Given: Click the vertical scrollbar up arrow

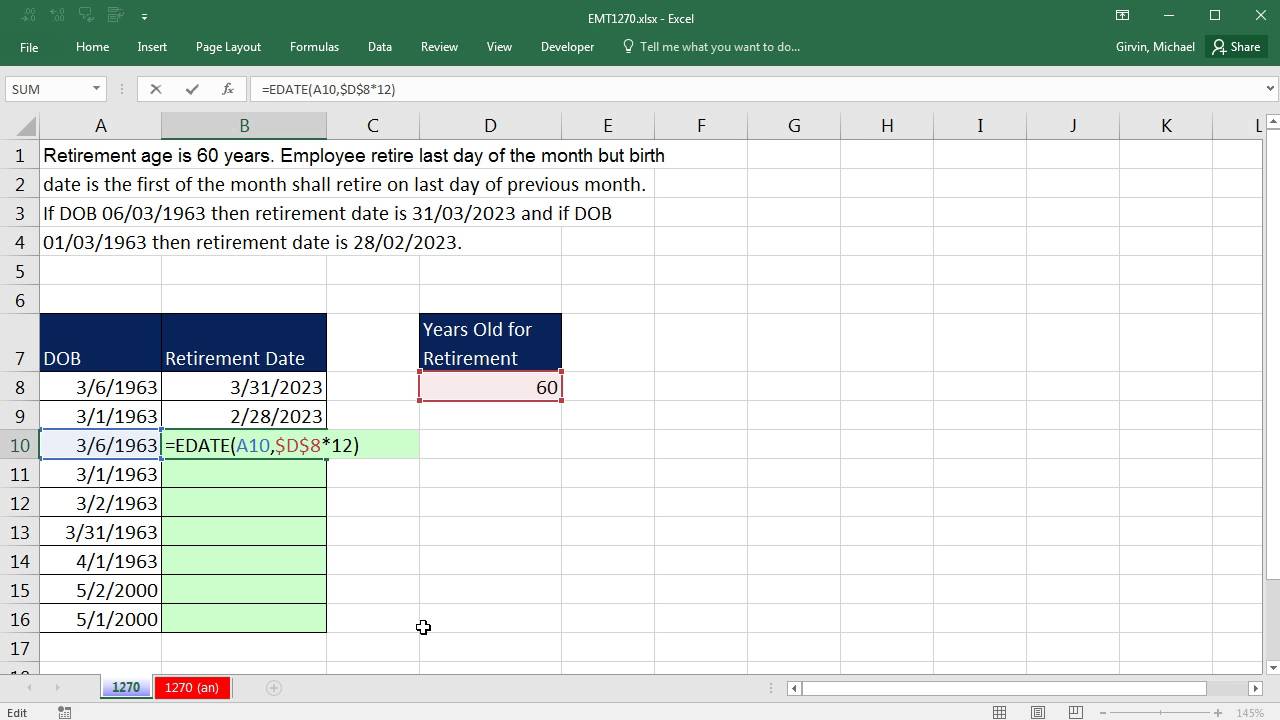Looking at the screenshot, I should 1272,122.
